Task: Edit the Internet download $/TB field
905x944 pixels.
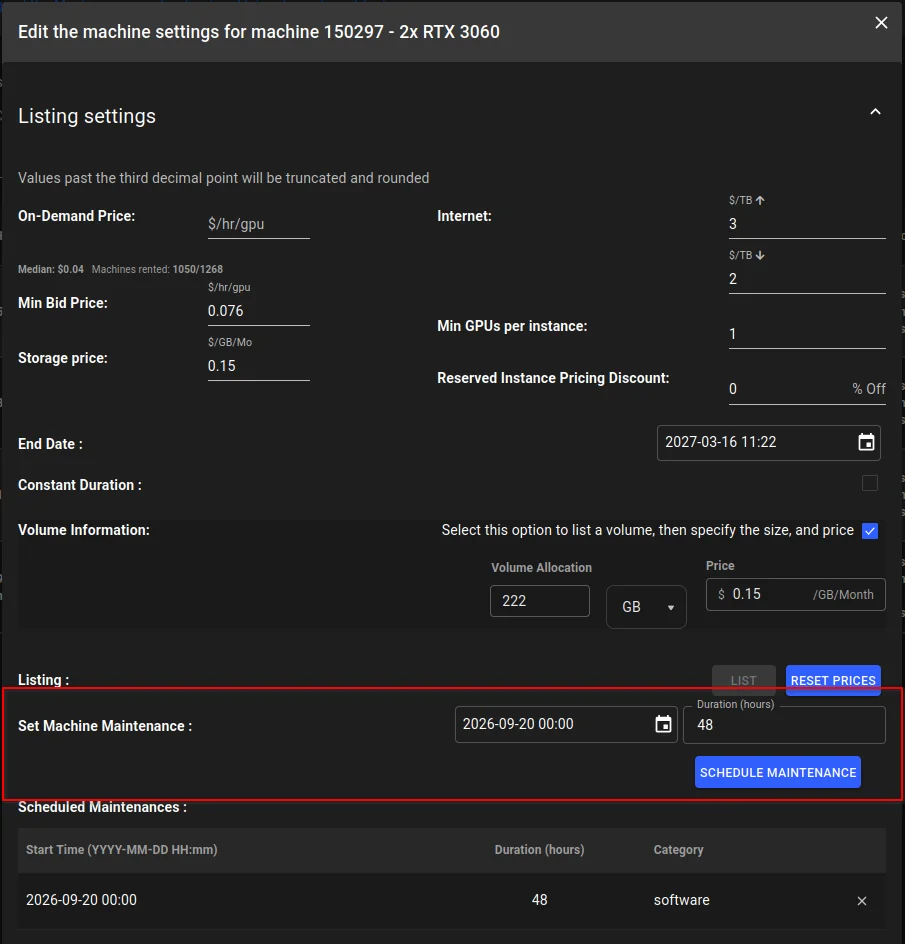Action: 807,279
